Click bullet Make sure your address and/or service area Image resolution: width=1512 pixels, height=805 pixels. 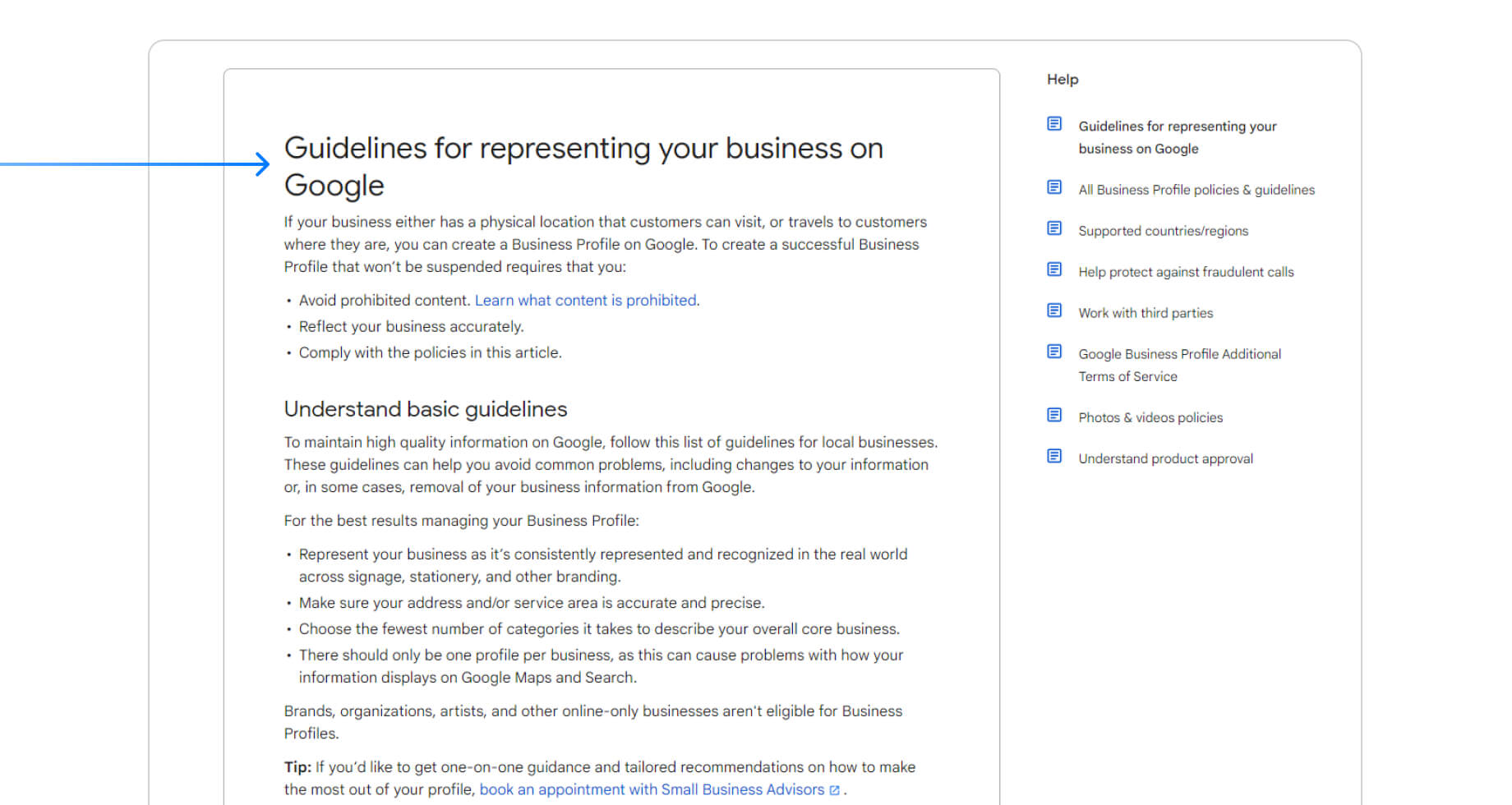click(532, 603)
